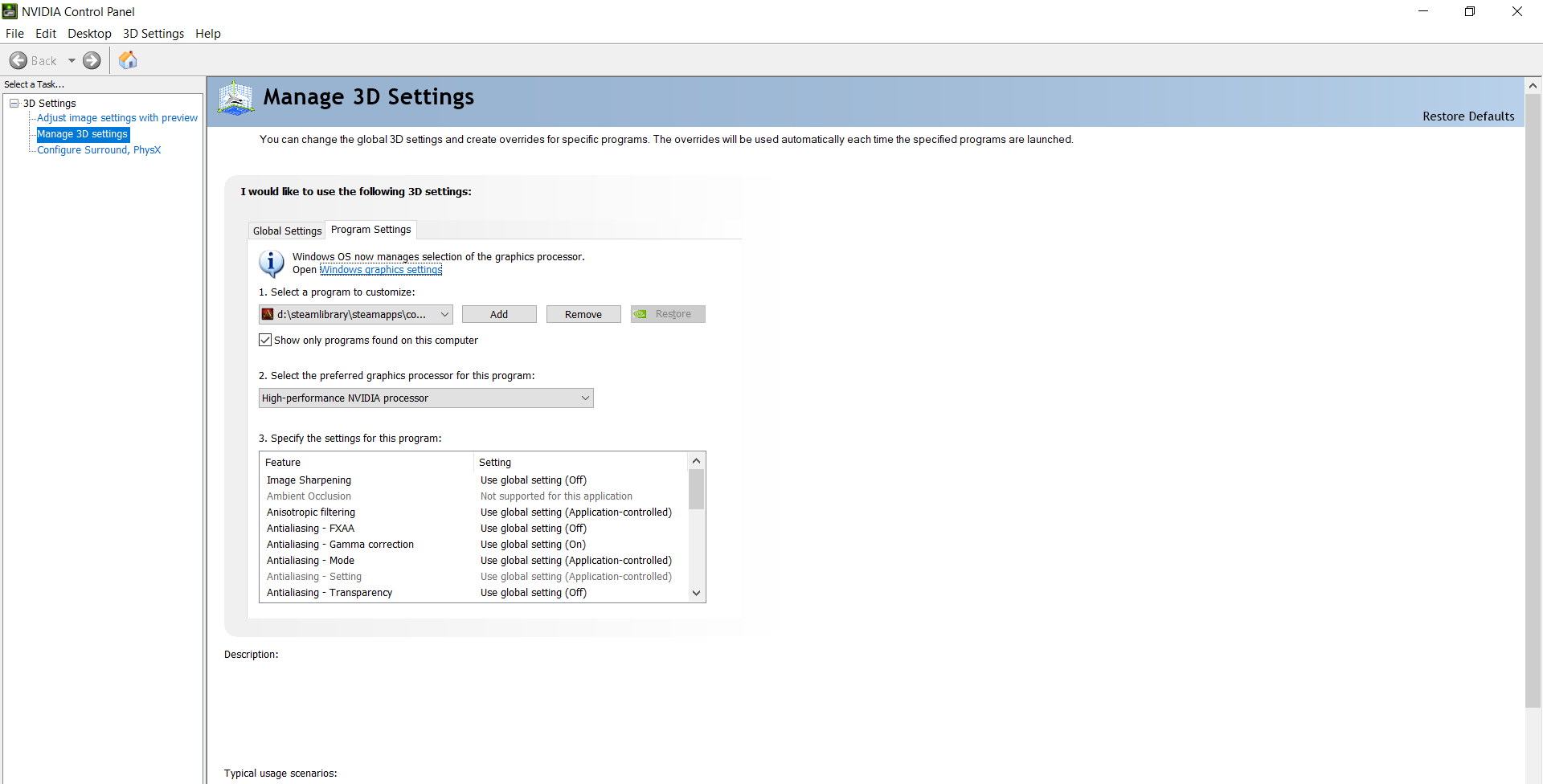The width and height of the screenshot is (1543, 784).
Task: Click the Add program button
Action: 499,314
